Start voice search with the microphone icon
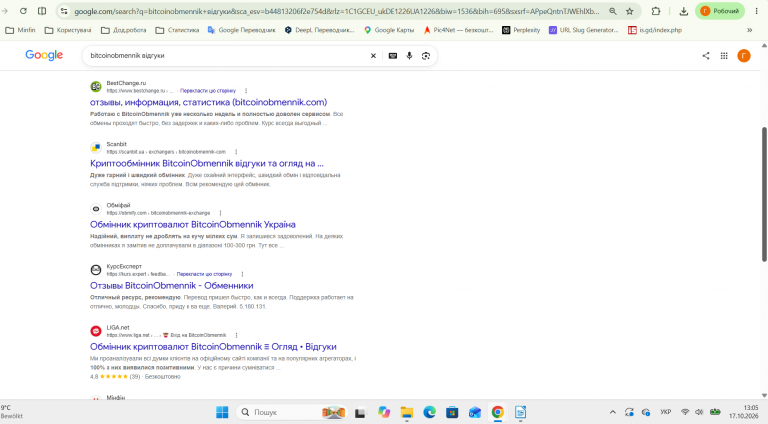The image size is (768, 424). click(x=409, y=56)
